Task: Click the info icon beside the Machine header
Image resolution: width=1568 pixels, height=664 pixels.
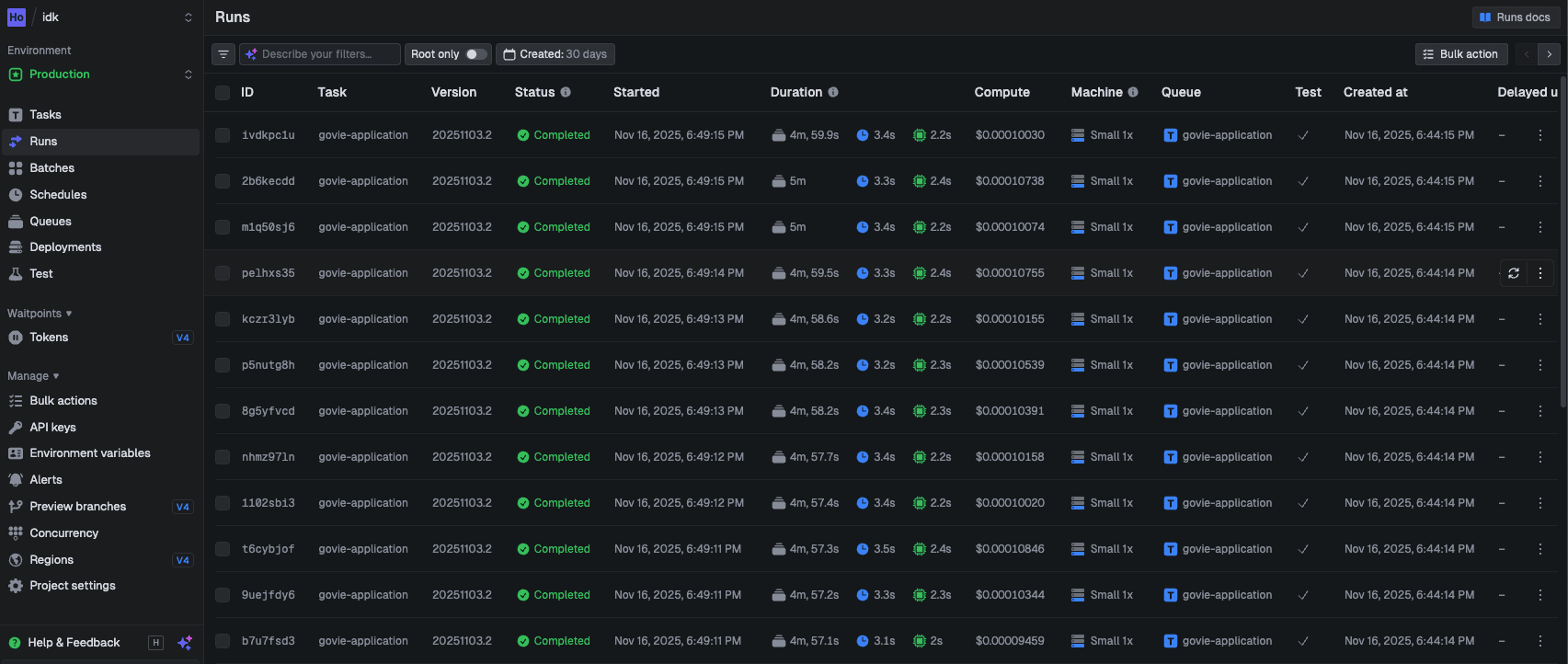Action: tap(1133, 92)
